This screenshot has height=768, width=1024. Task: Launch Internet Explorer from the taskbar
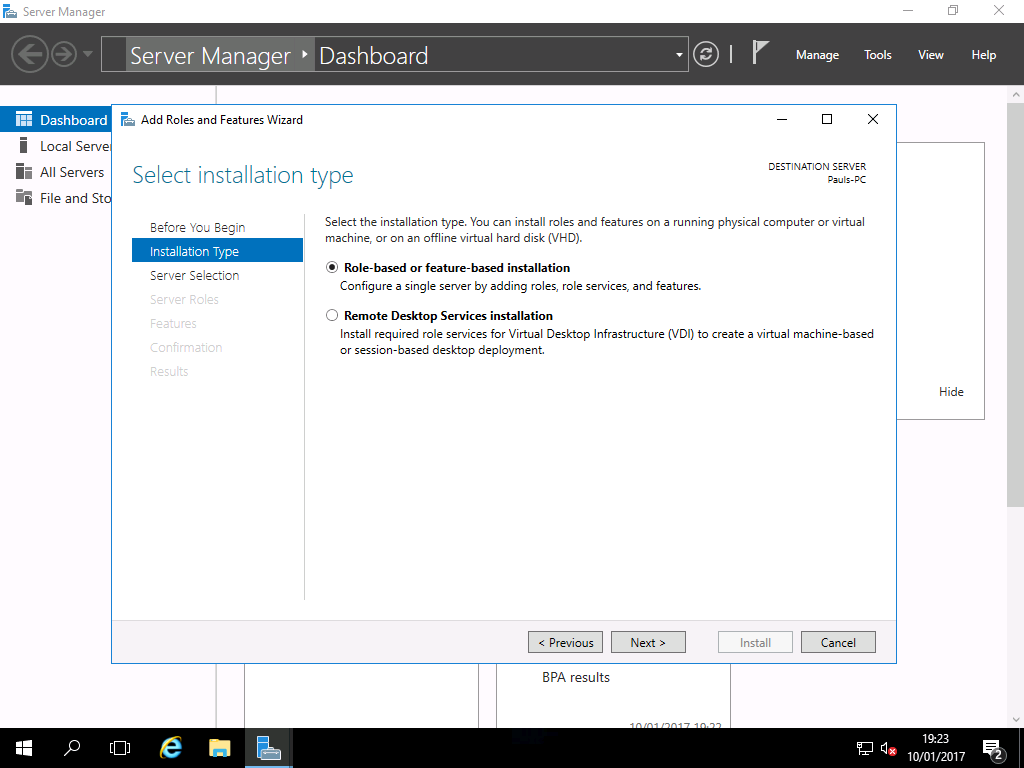pyautogui.click(x=170, y=748)
